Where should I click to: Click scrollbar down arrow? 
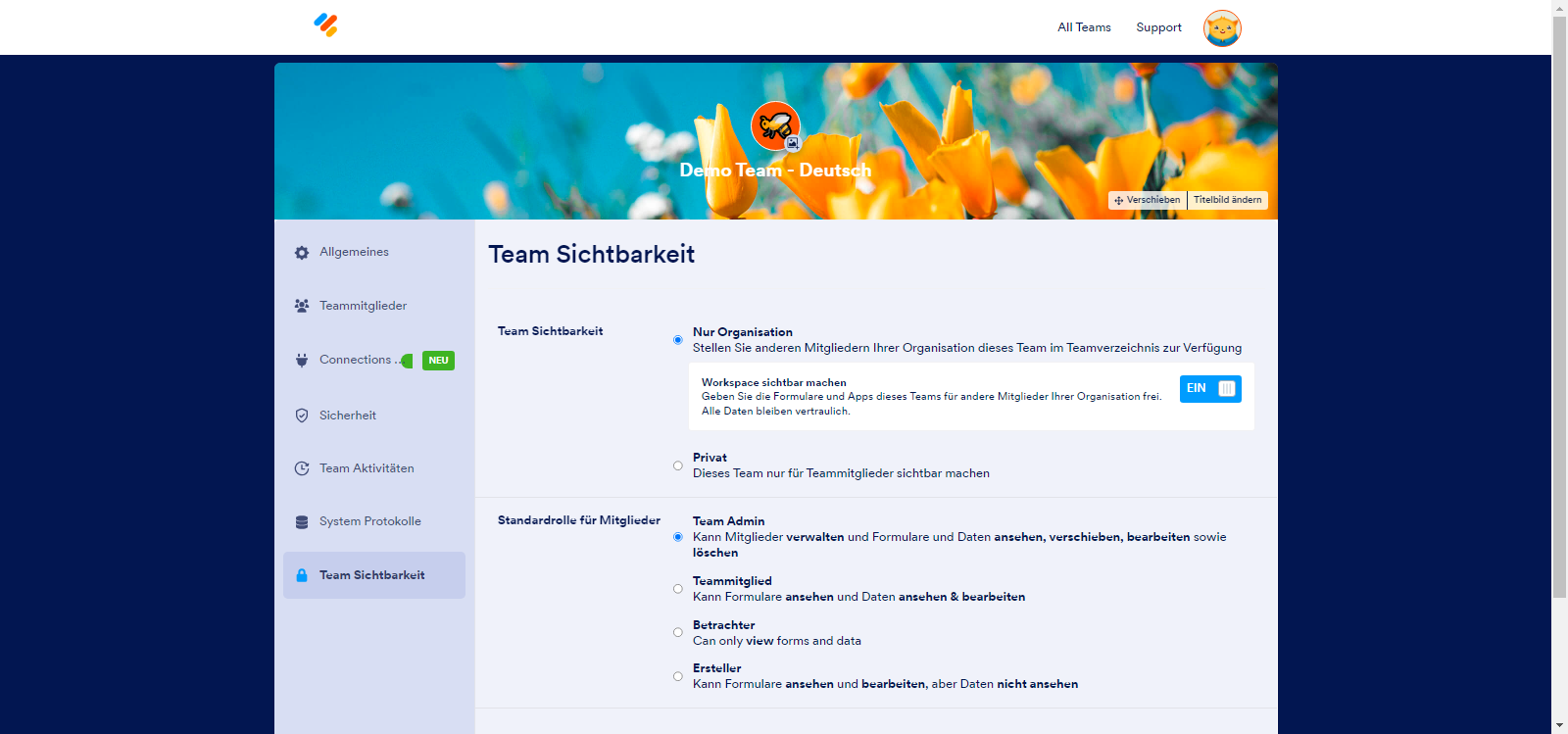[1559, 726]
